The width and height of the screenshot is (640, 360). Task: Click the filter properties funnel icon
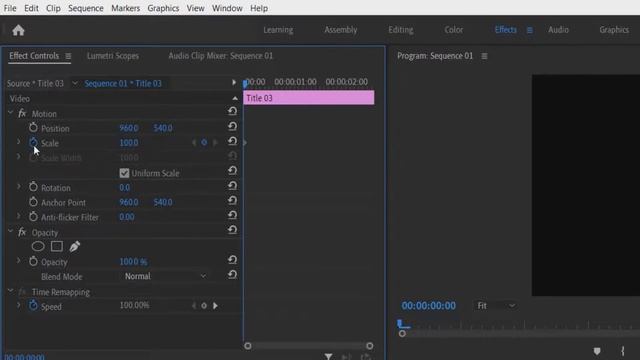(328, 356)
